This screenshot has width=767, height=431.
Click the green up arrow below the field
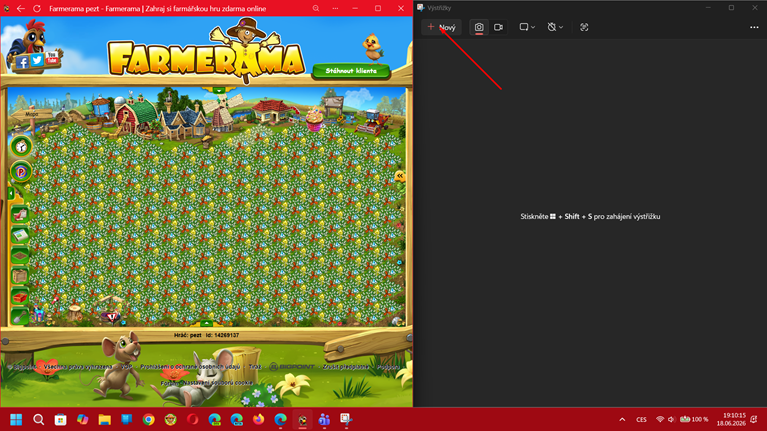point(206,323)
